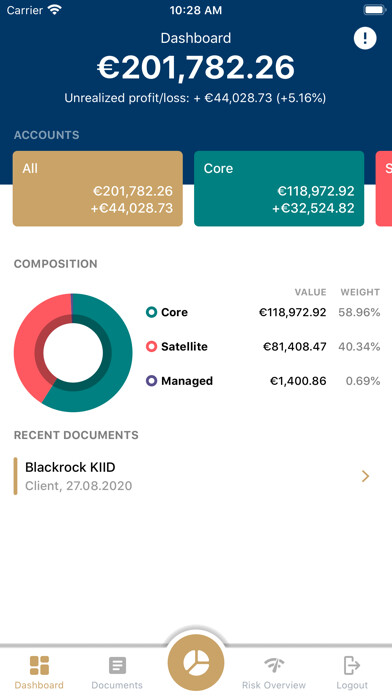
Task: Select the Satellite composition row
Action: [263, 347]
